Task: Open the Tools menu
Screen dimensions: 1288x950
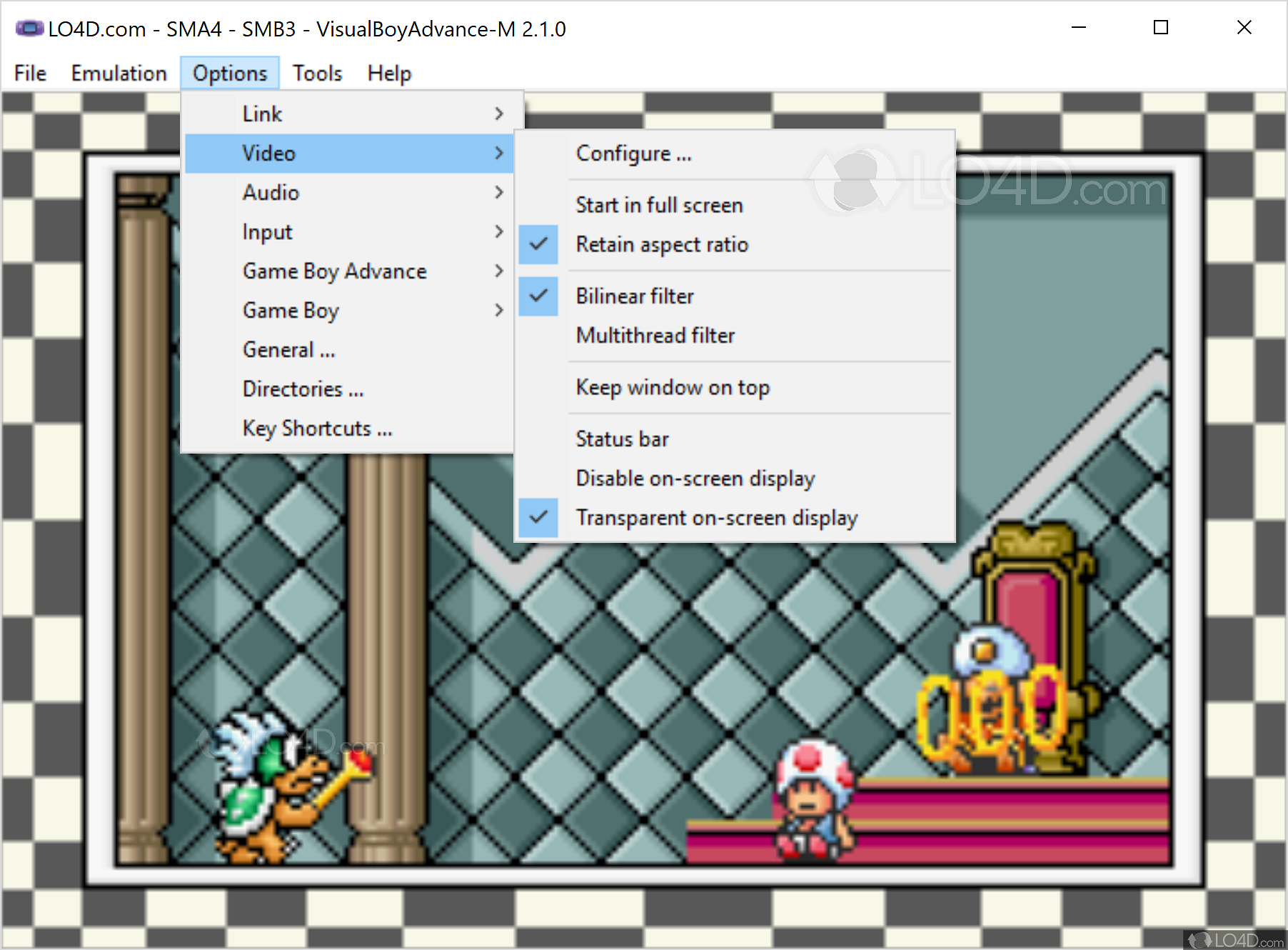Action: pos(317,74)
